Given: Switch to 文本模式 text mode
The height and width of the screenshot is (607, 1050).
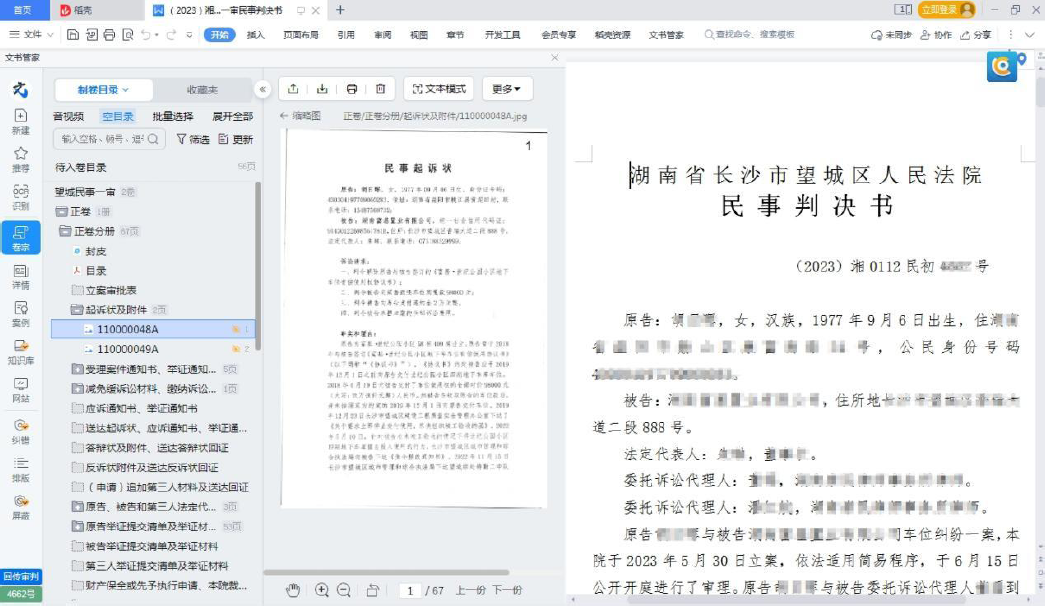Looking at the screenshot, I should [x=438, y=89].
